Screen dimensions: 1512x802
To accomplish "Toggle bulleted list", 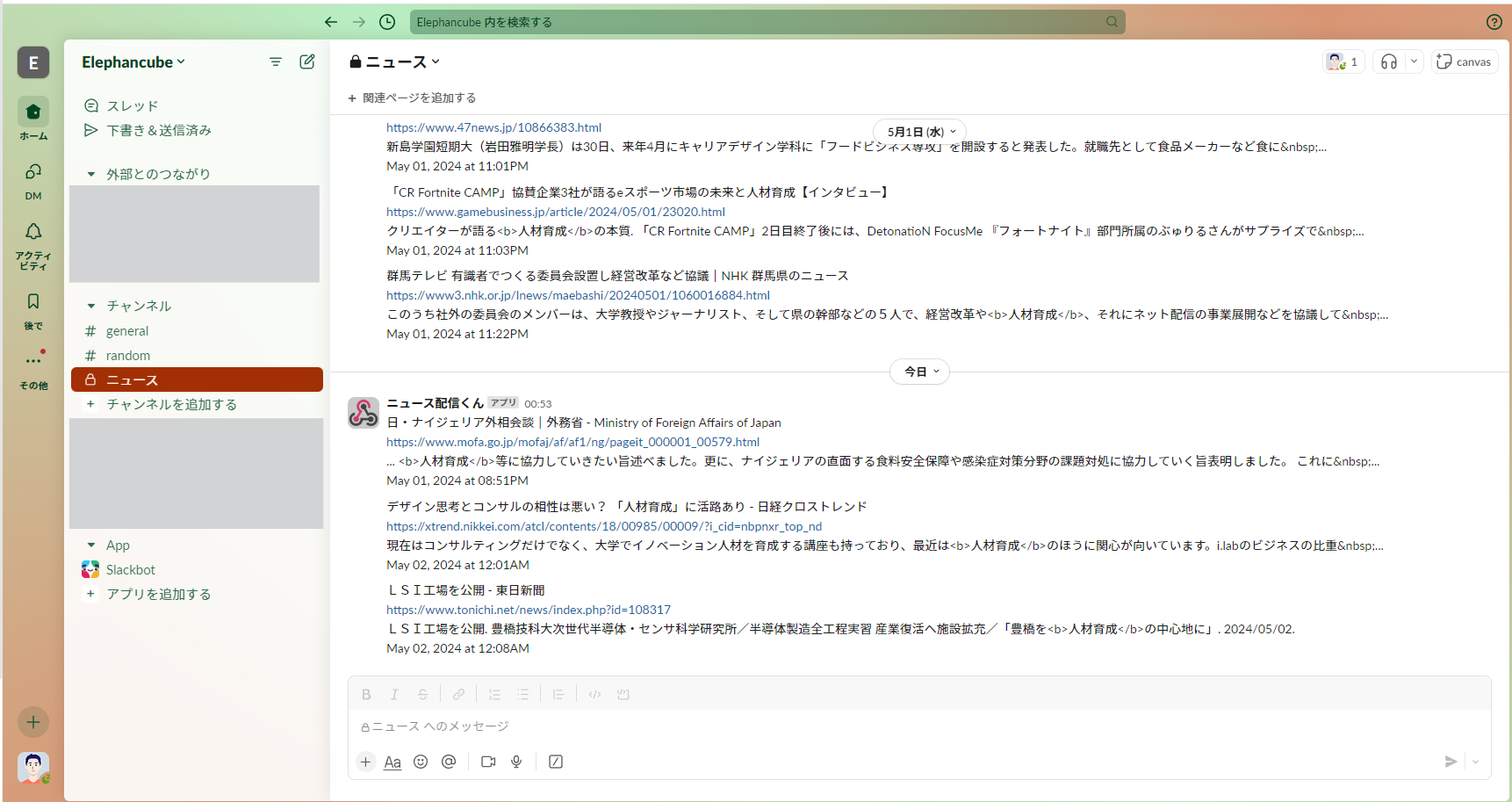I will click(522, 694).
